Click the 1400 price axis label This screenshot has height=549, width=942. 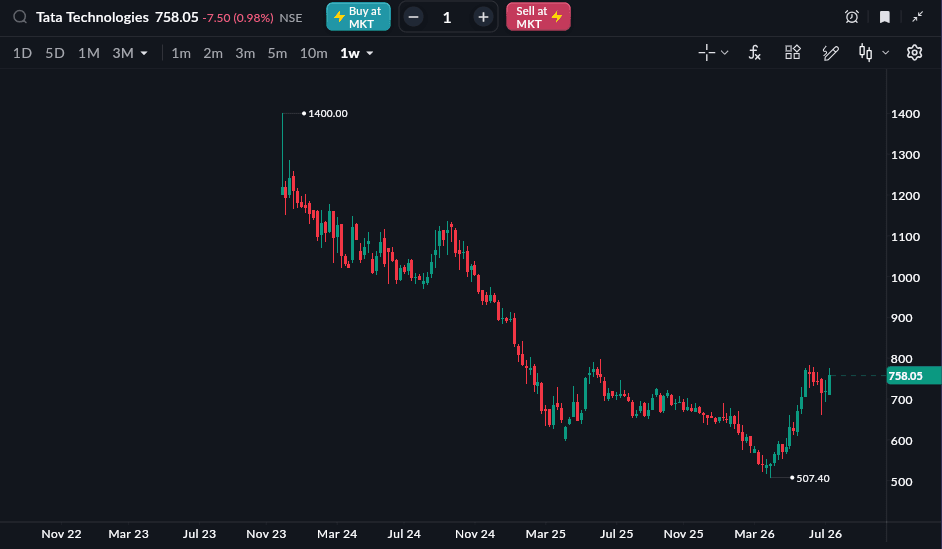905,114
